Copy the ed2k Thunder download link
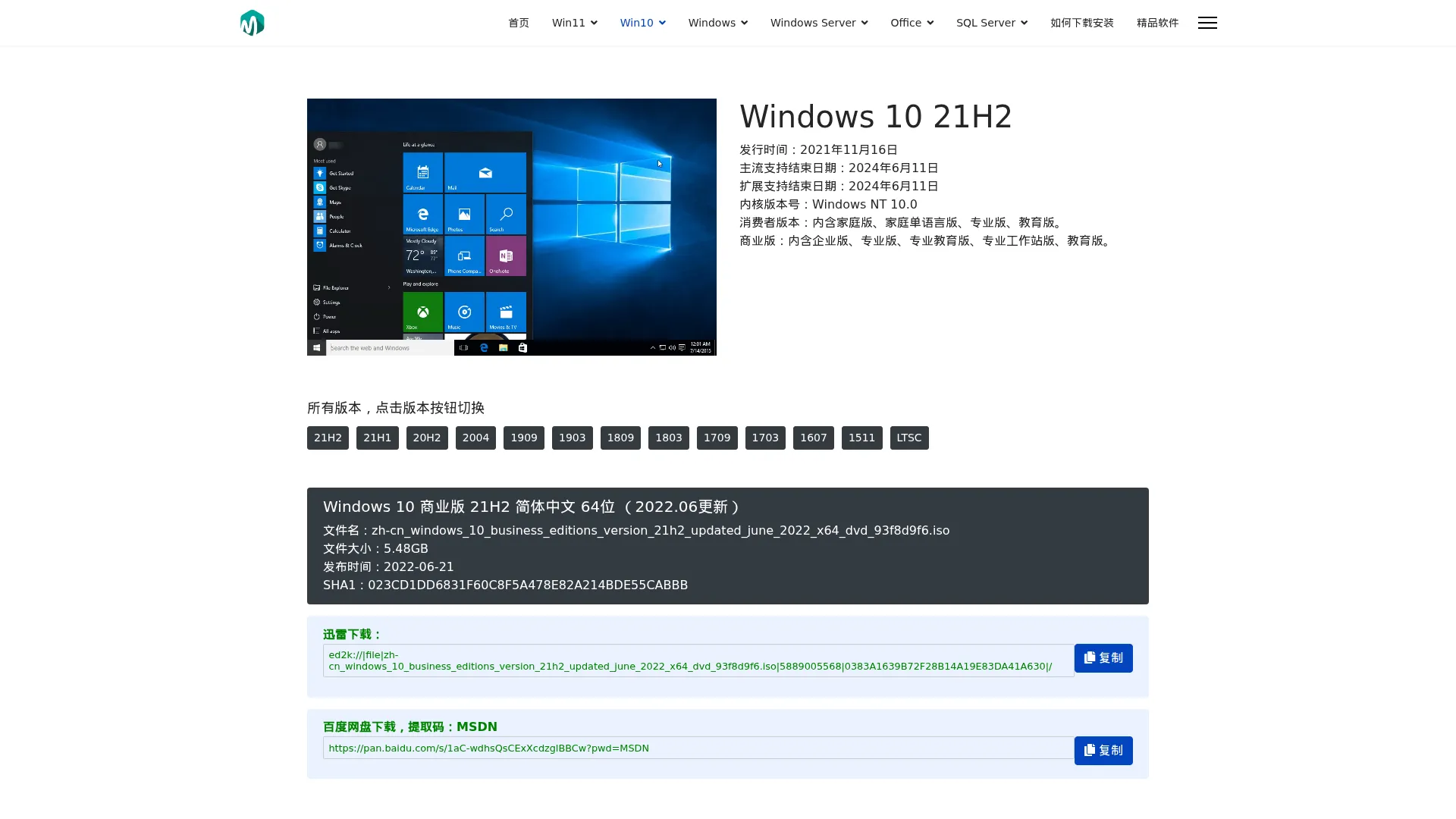Viewport: 1456px width, 819px height. pos(1103,658)
